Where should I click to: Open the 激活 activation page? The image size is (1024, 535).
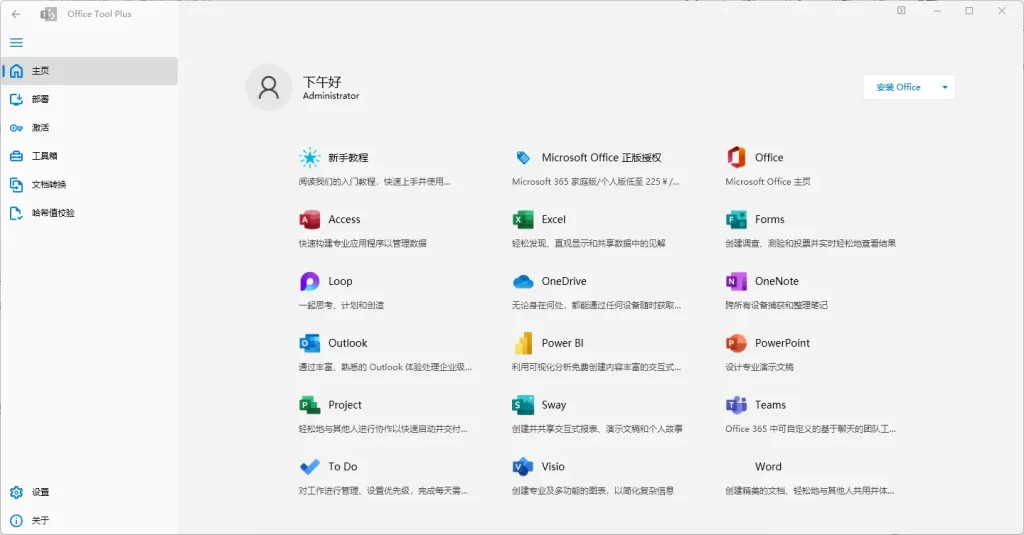(x=89, y=127)
